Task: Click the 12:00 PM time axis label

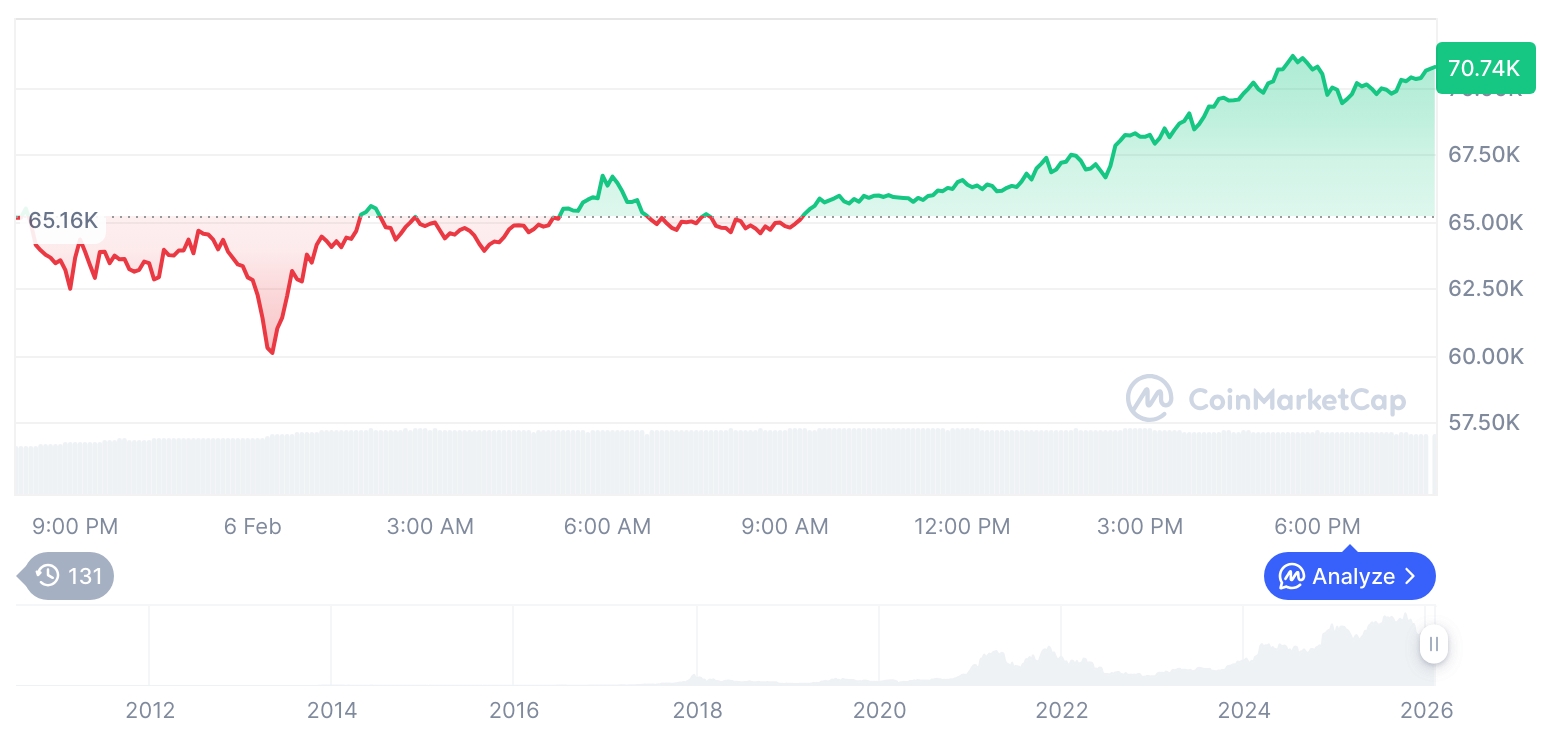Action: tap(961, 526)
